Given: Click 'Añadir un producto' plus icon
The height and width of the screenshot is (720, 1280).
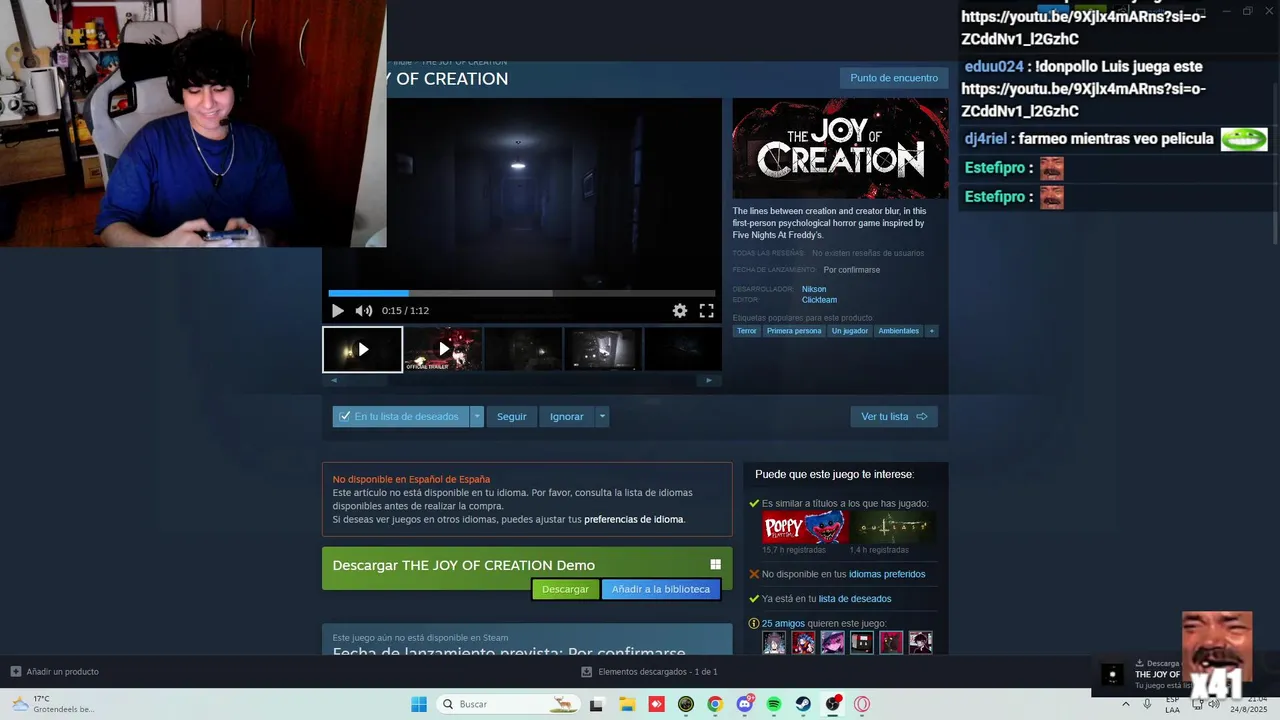Looking at the screenshot, I should coord(16,672).
